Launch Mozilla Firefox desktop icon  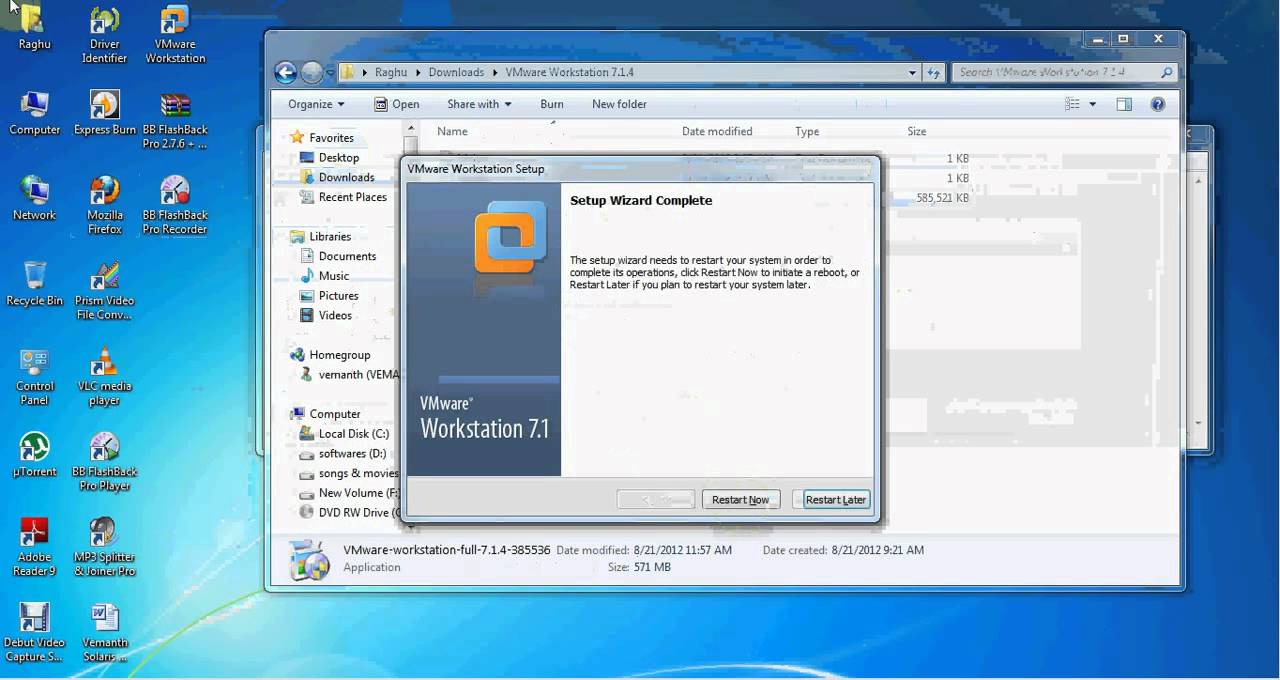tap(104, 205)
